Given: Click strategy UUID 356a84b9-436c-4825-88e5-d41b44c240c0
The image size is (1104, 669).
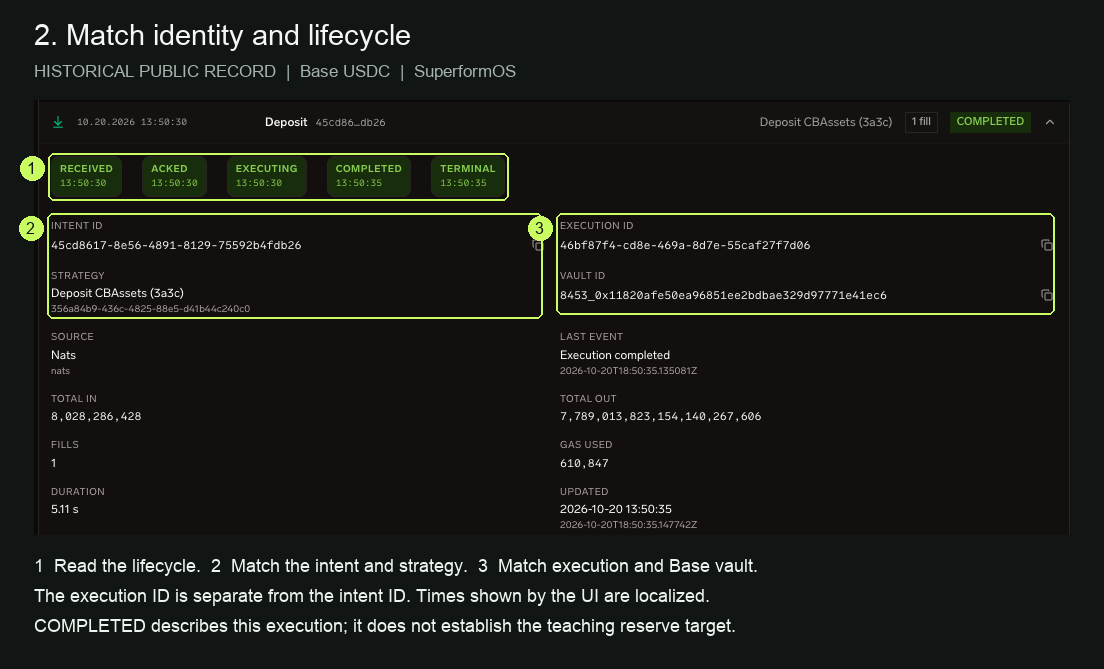Looking at the screenshot, I should (150, 308).
